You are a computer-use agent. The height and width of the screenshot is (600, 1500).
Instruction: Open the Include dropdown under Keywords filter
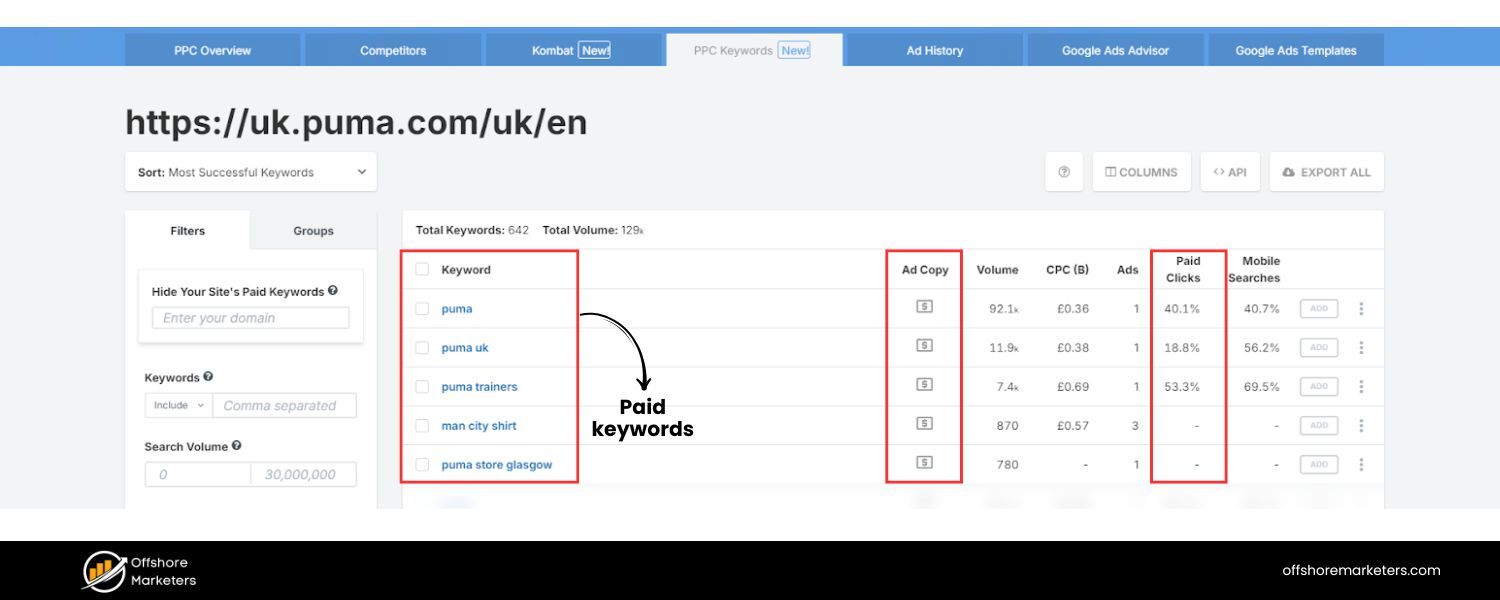pyautogui.click(x=176, y=405)
